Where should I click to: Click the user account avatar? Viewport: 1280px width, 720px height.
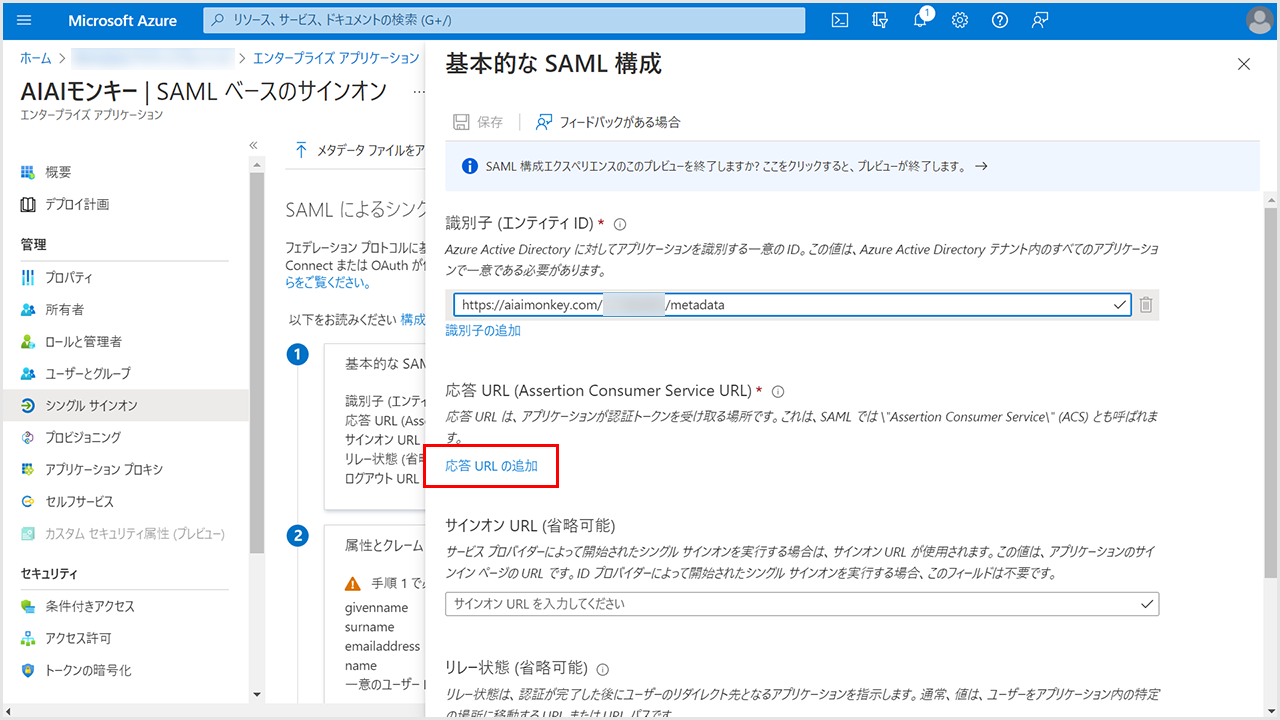(1259, 20)
